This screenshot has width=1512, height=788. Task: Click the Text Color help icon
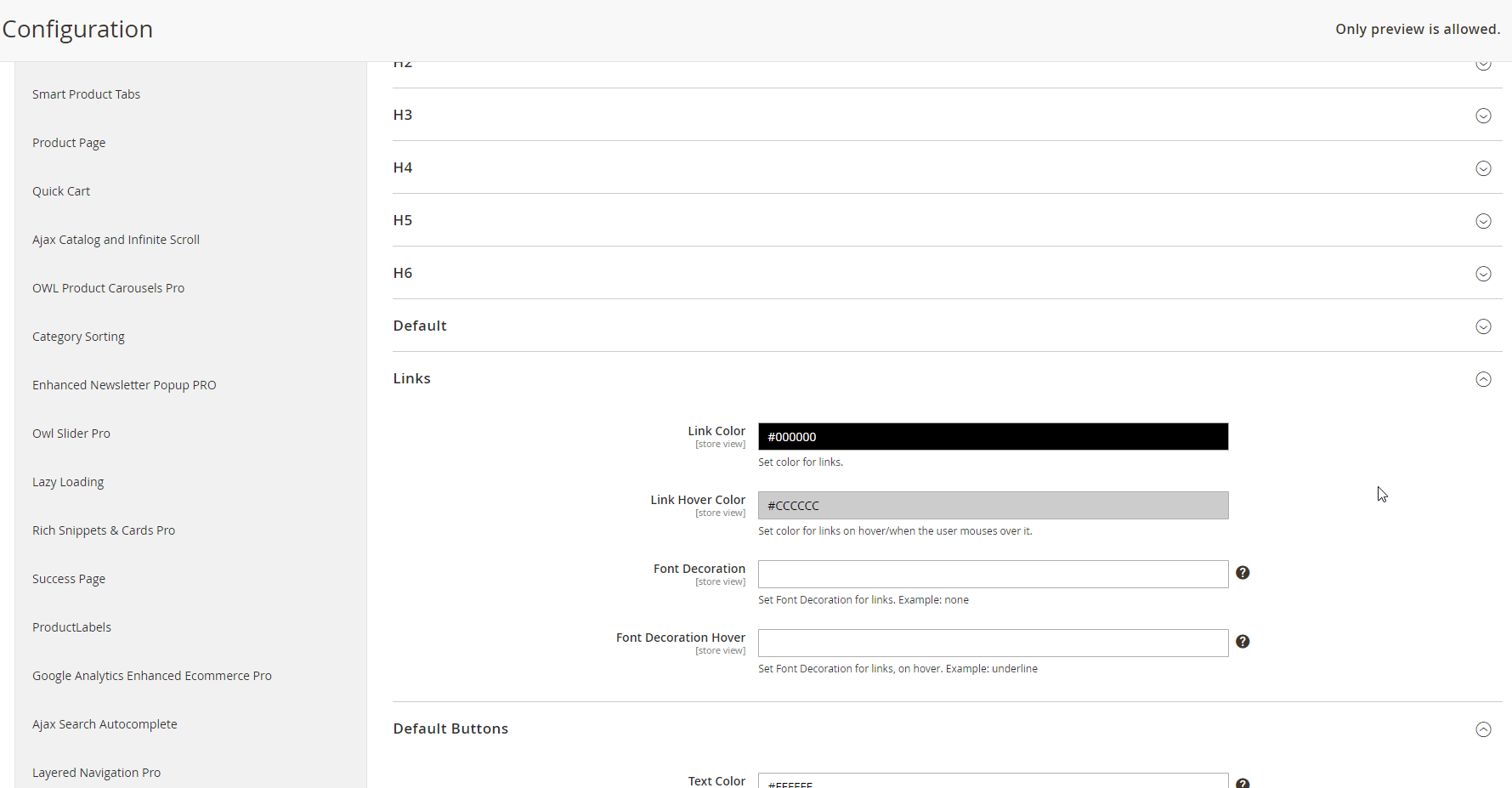(x=1243, y=783)
